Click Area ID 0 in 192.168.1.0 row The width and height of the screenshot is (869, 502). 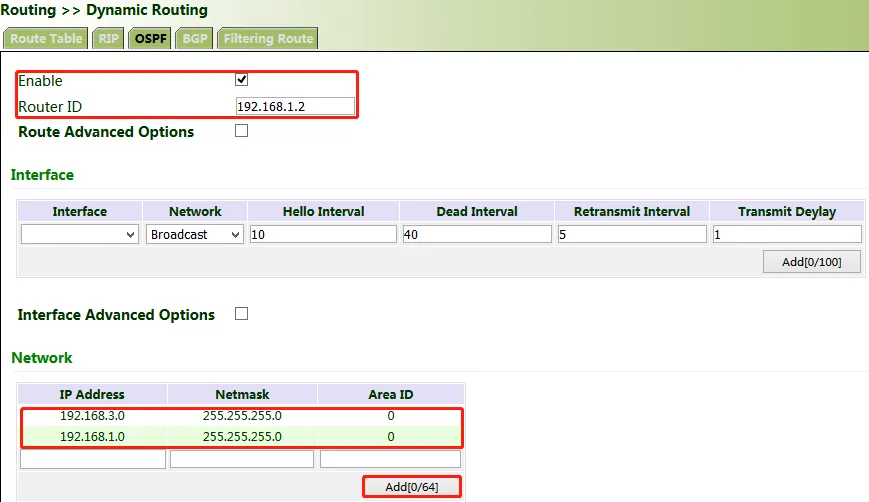pos(391,437)
